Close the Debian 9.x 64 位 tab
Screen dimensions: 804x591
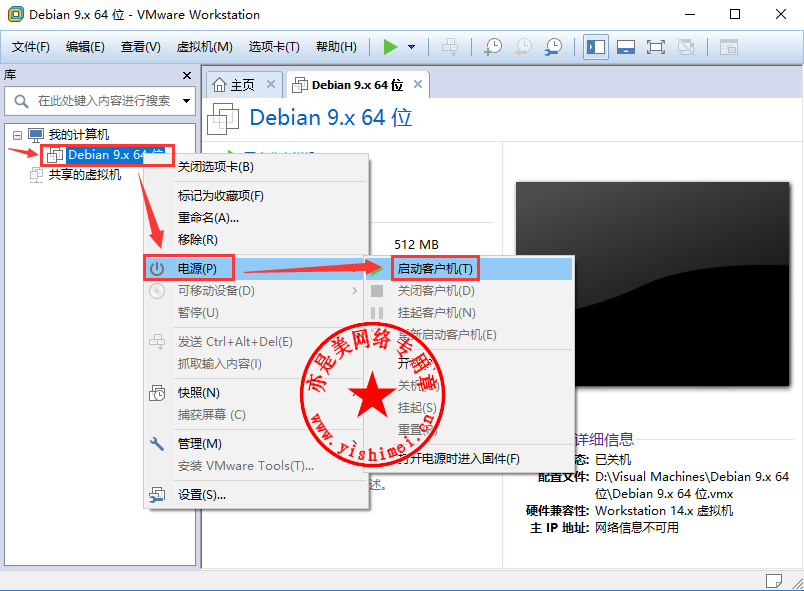[x=418, y=84]
